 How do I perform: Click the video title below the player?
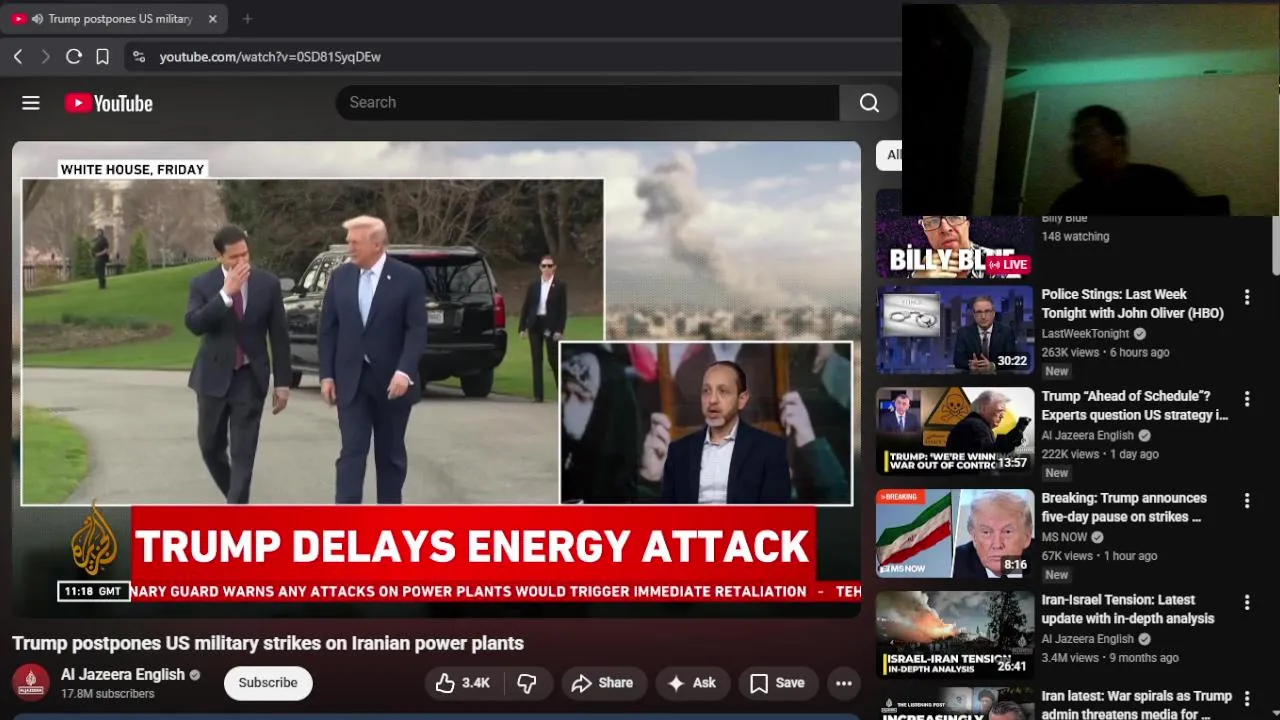click(x=268, y=643)
